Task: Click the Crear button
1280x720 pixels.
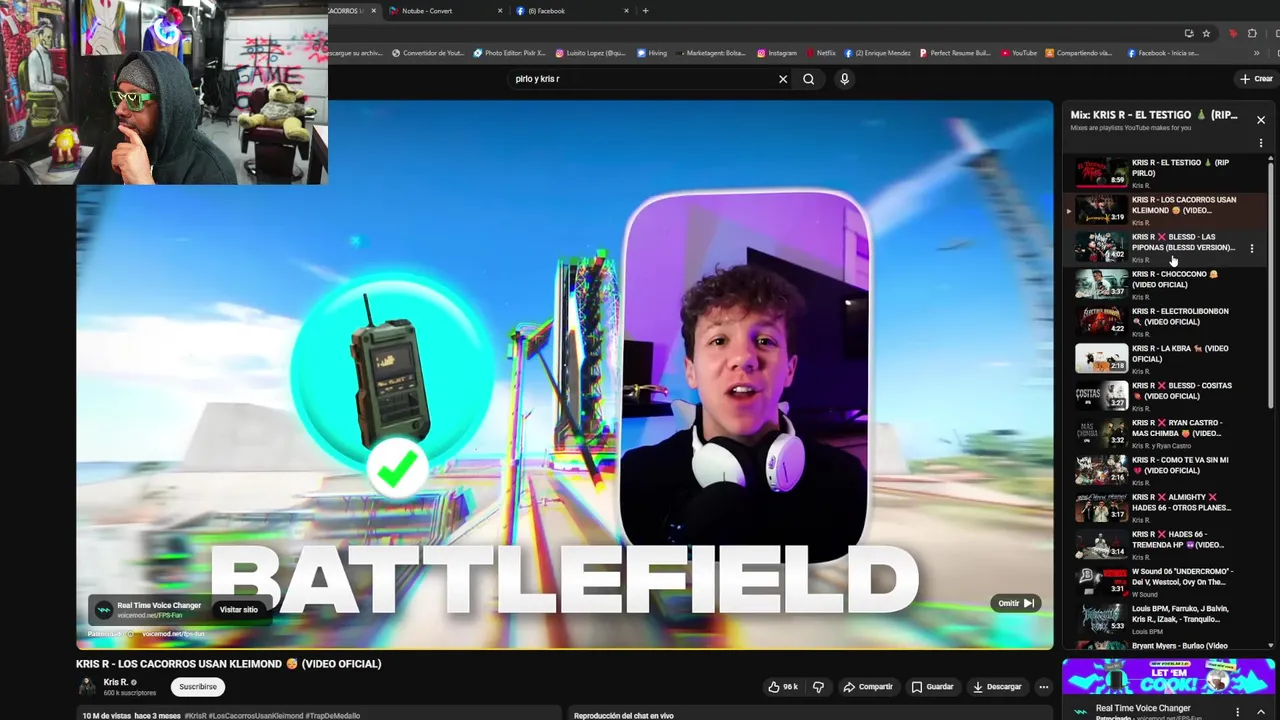Action: (x=1256, y=79)
